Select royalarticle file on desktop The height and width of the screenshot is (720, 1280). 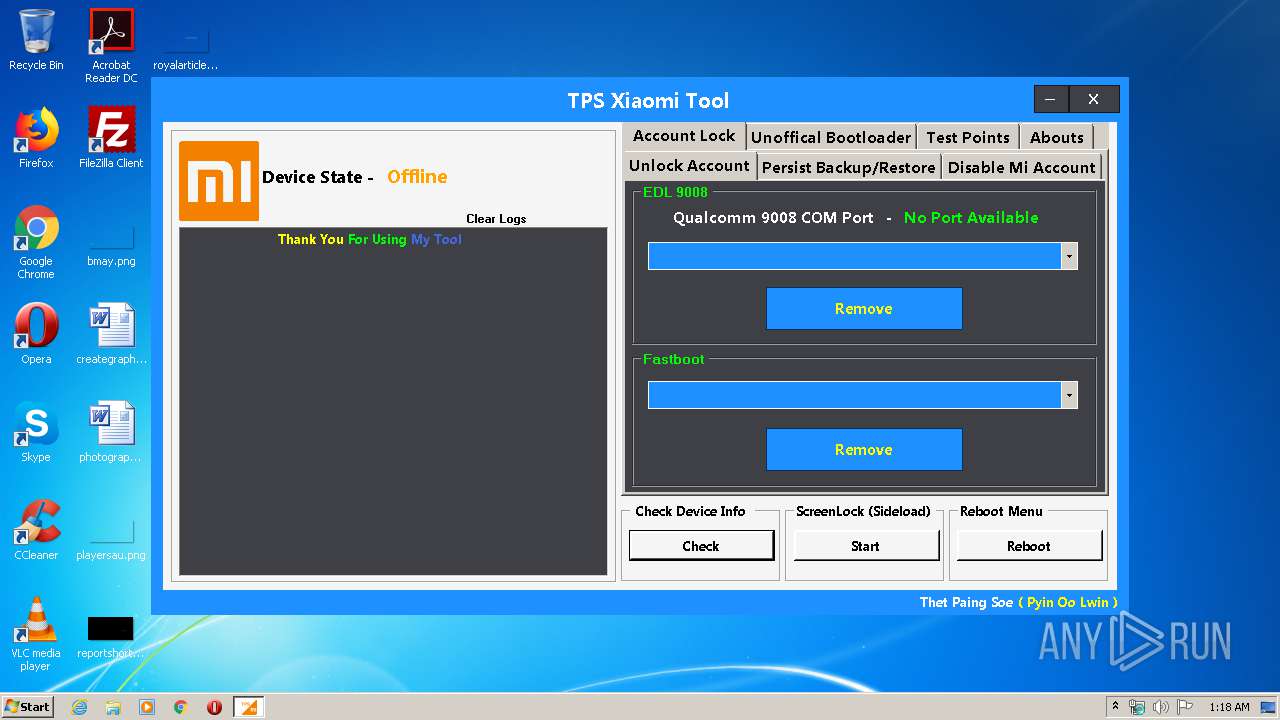point(185,46)
